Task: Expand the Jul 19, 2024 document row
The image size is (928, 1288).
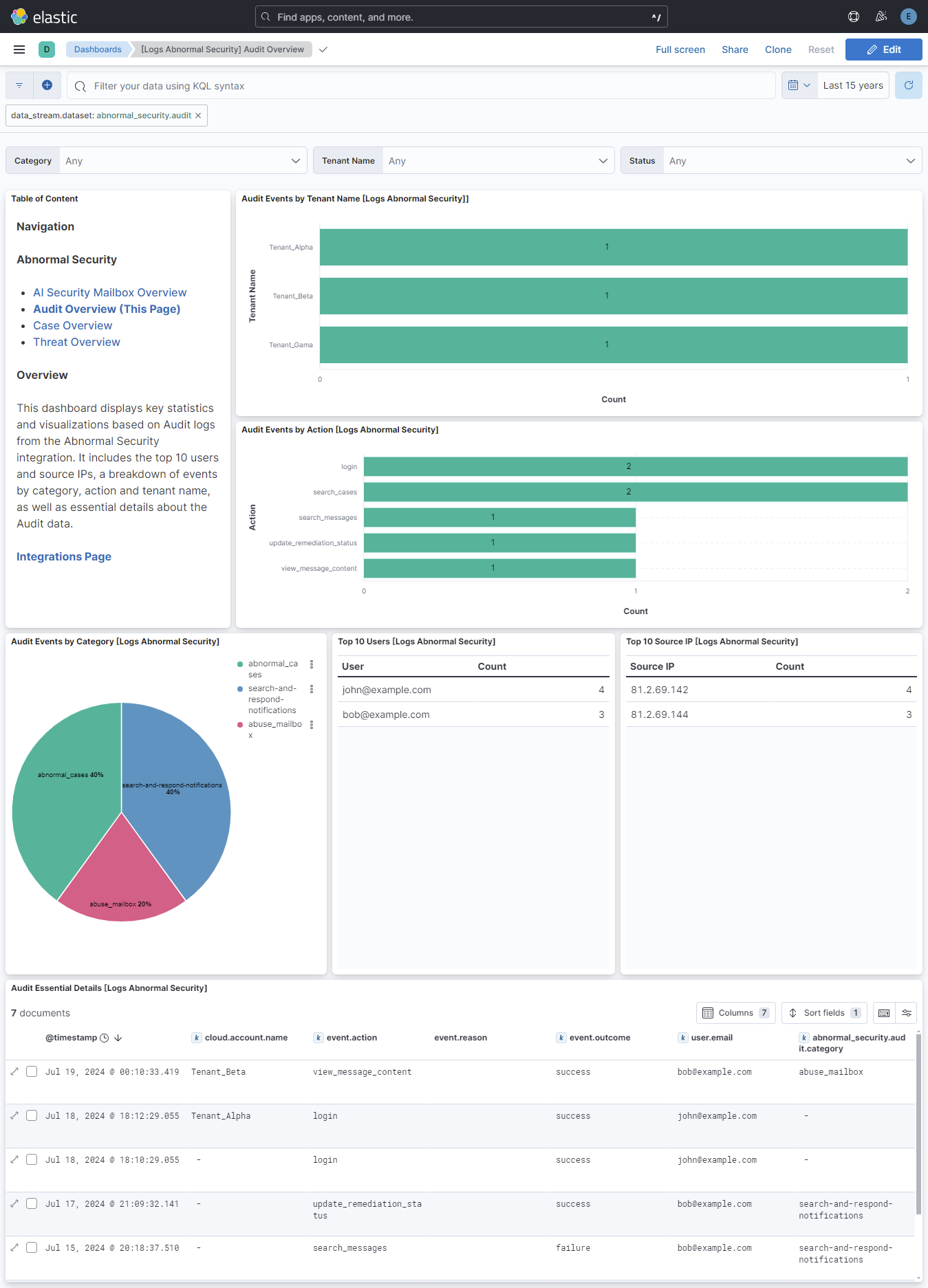Action: pos(14,1071)
